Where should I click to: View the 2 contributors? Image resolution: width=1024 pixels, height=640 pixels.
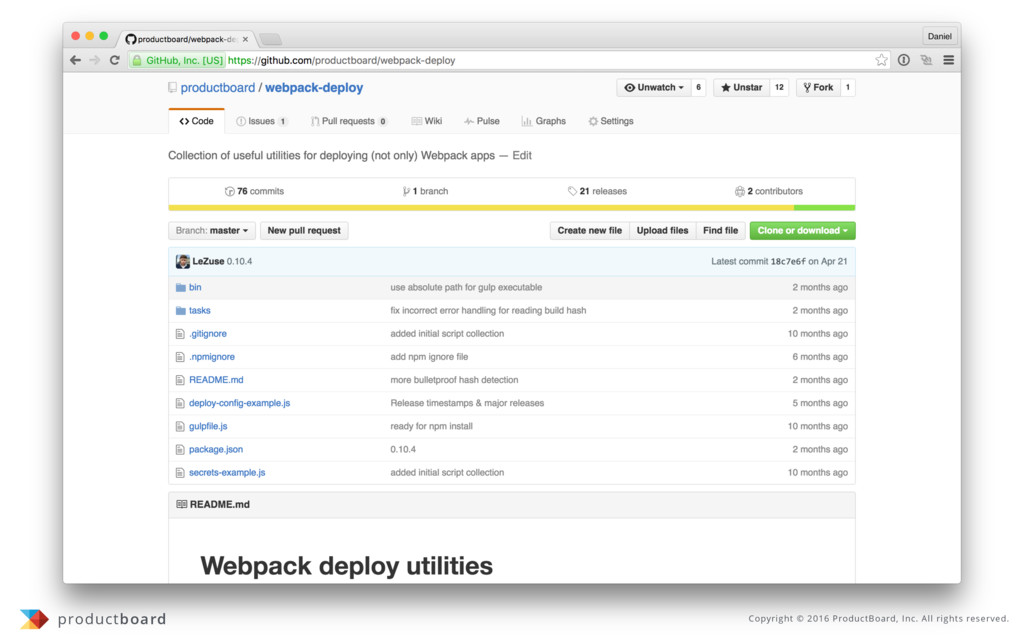[x=769, y=191]
